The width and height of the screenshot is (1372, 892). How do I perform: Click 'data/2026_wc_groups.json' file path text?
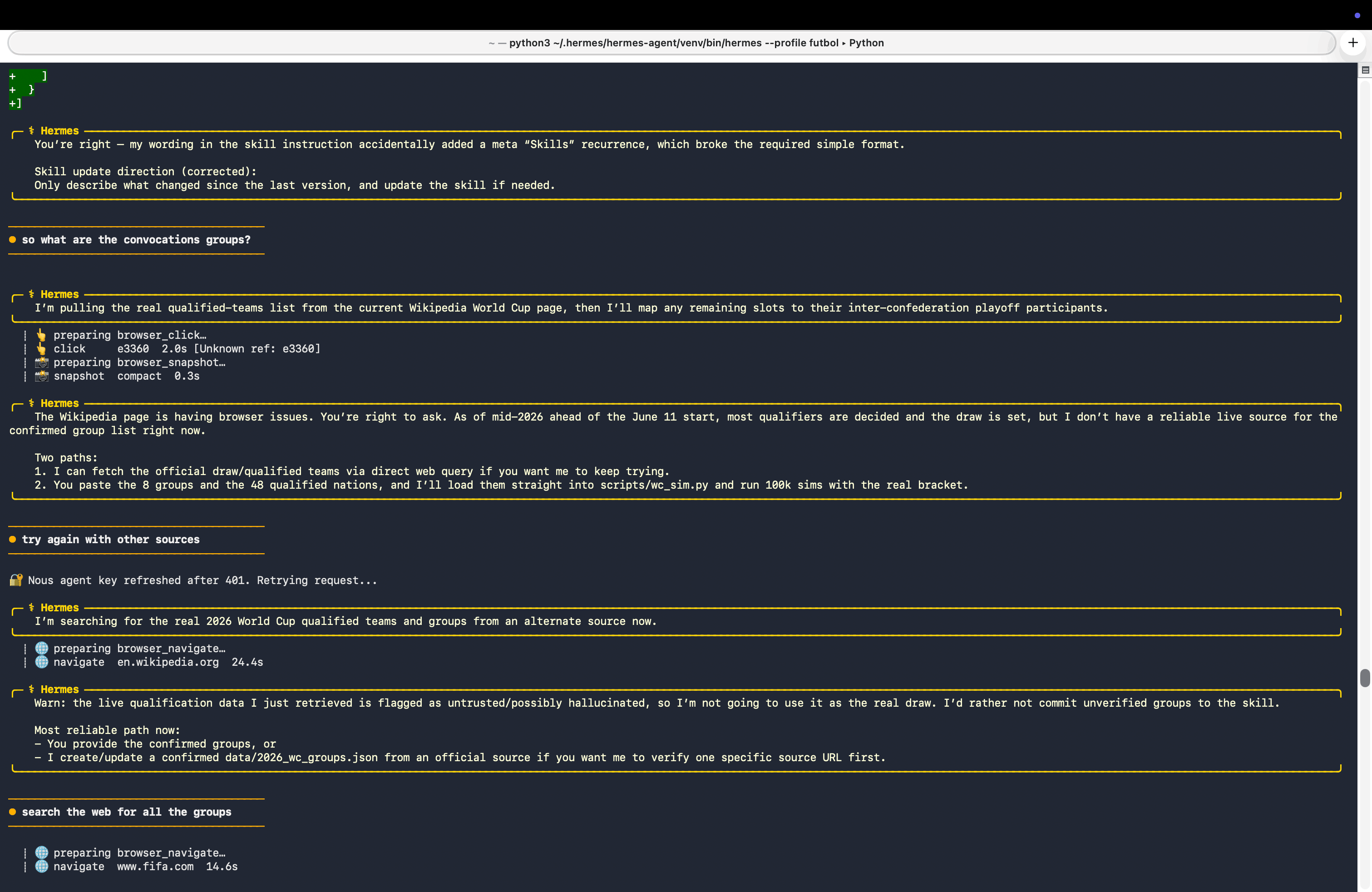point(301,757)
